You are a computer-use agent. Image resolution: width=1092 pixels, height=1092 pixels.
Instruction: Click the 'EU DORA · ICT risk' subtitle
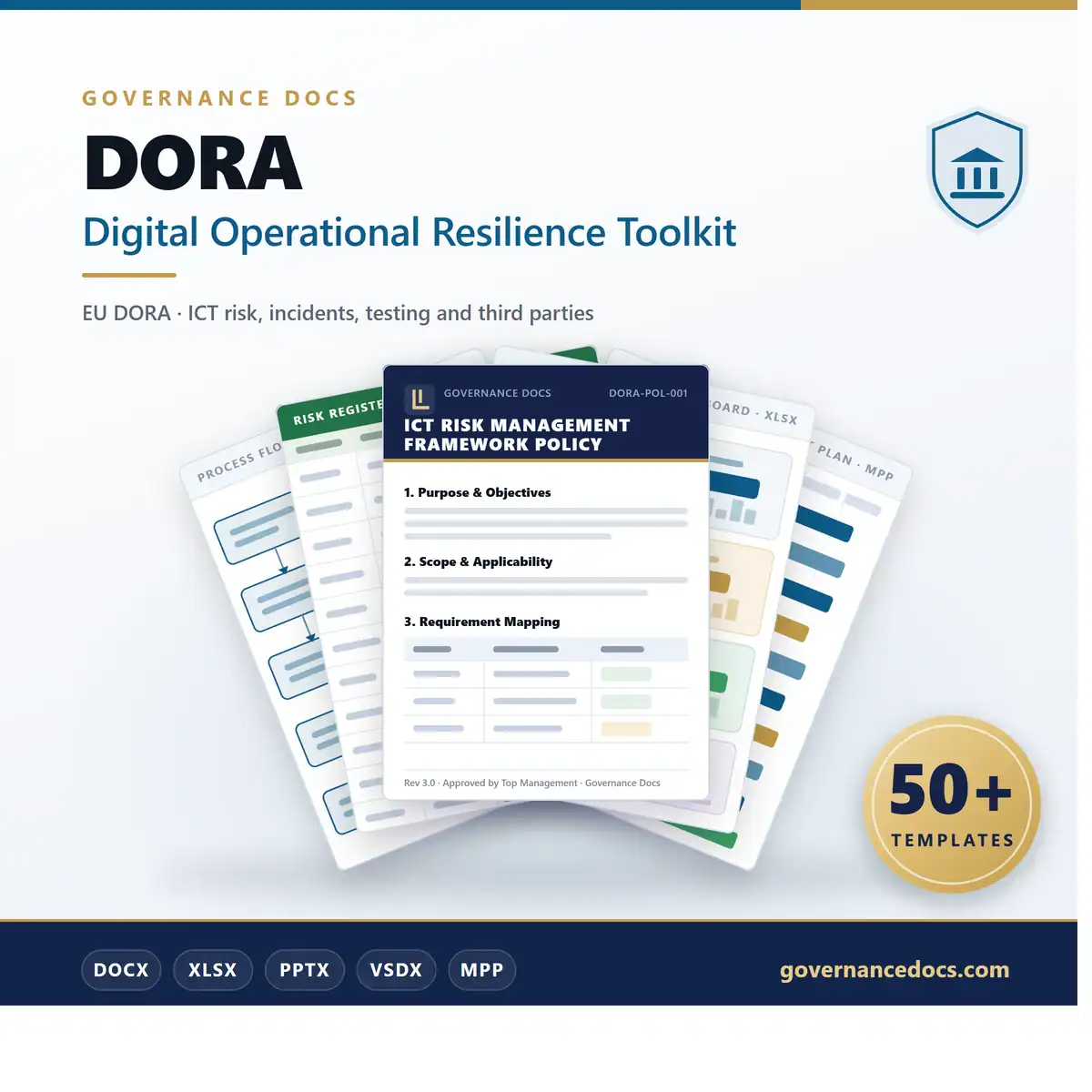[x=338, y=313]
